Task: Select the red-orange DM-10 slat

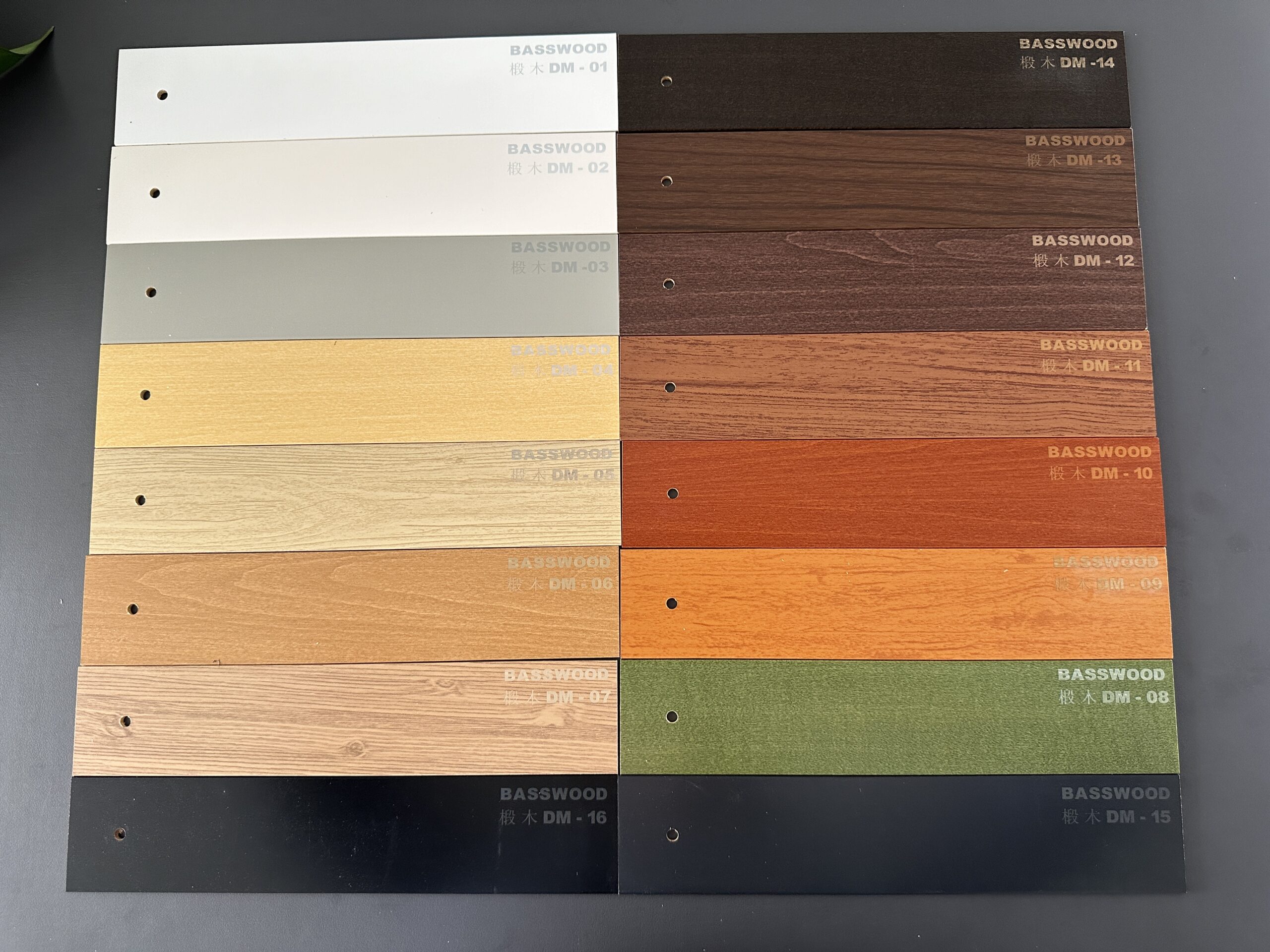Action: 893,492
